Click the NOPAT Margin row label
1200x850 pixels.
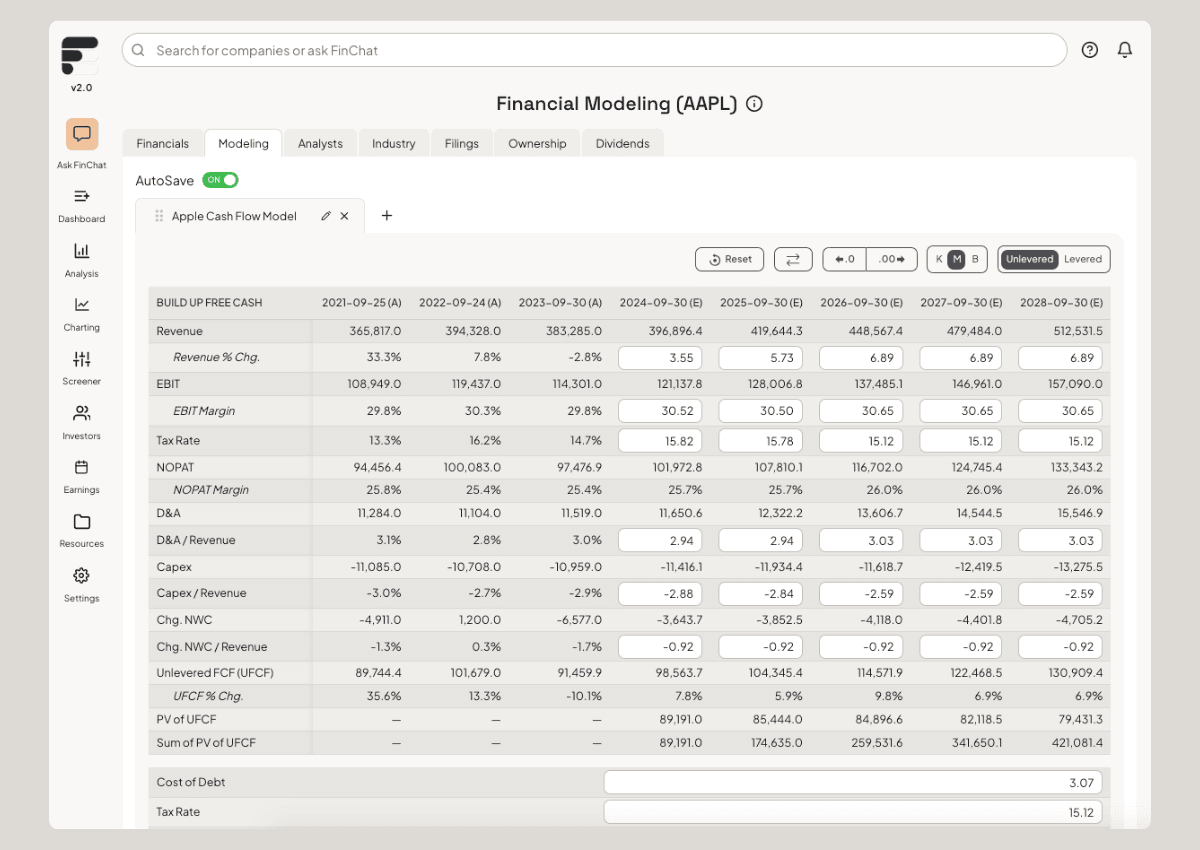click(x=211, y=490)
